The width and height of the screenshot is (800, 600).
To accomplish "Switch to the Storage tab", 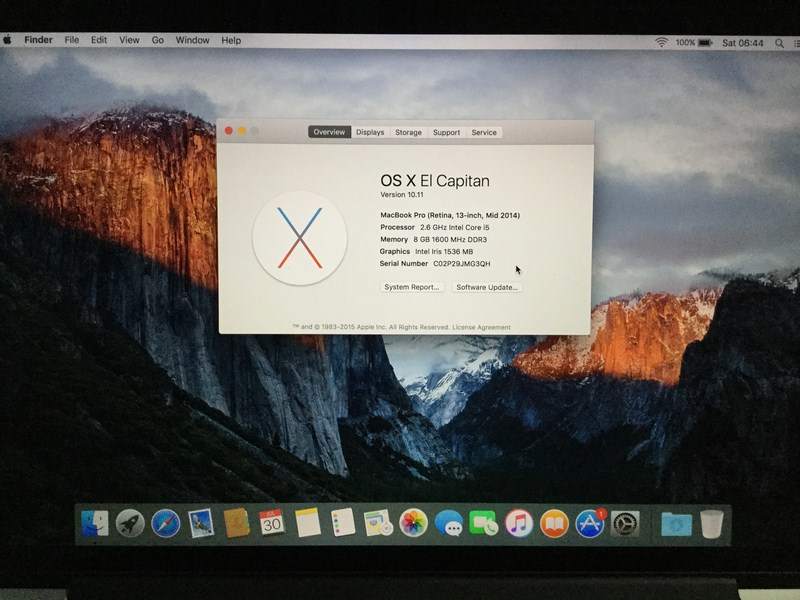I will (x=408, y=132).
